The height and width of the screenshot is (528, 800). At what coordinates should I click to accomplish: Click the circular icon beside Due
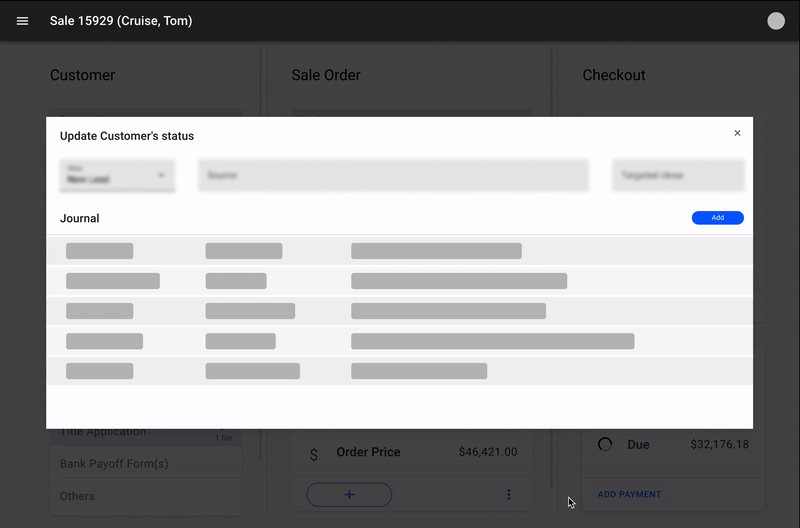(605, 444)
